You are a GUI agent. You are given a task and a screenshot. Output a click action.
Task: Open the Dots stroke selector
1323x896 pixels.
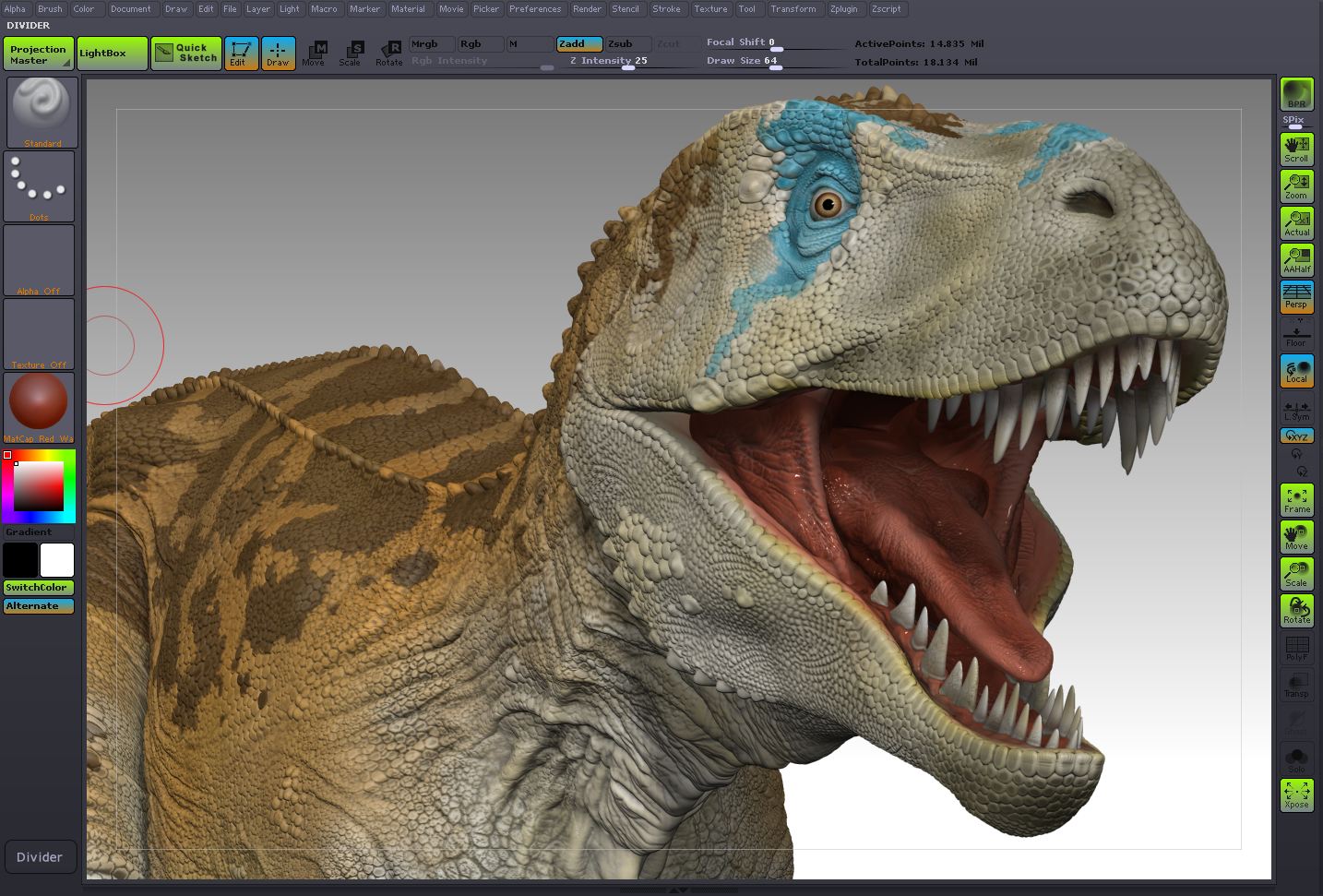[x=39, y=186]
